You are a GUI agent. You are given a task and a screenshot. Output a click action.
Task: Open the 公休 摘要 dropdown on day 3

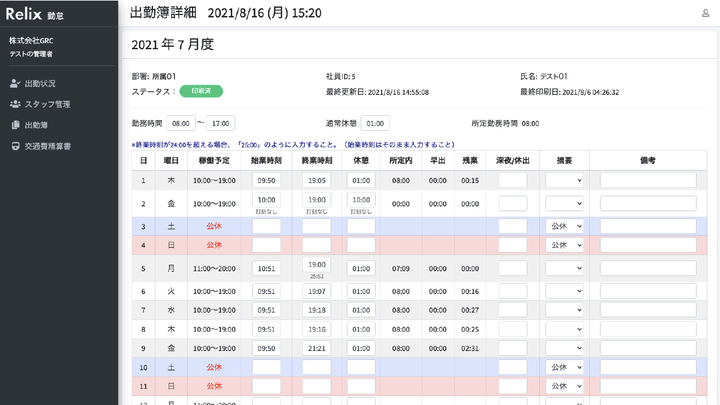(x=564, y=226)
